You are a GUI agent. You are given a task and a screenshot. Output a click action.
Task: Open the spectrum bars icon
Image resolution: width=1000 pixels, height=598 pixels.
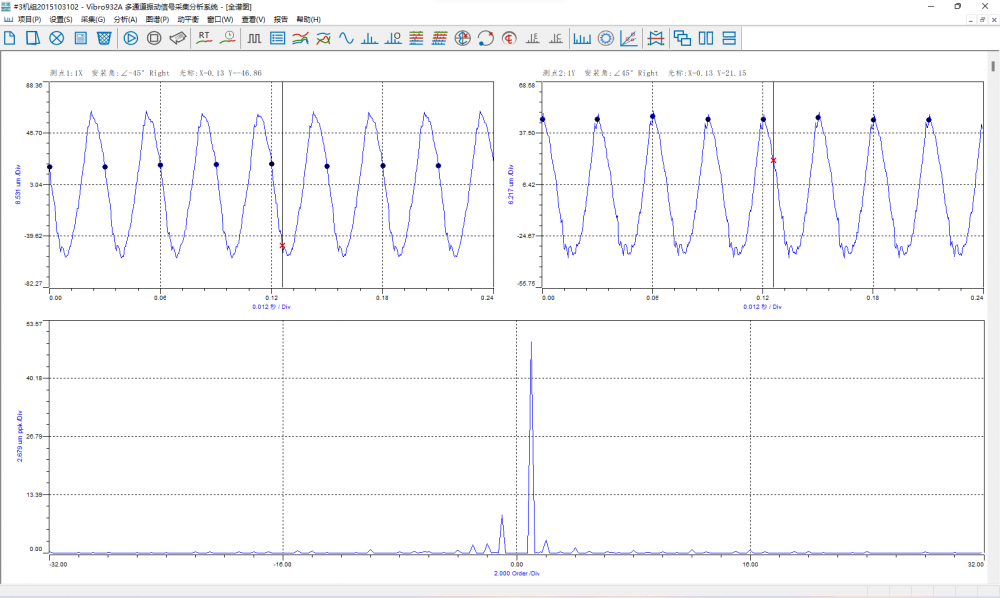click(x=369, y=38)
